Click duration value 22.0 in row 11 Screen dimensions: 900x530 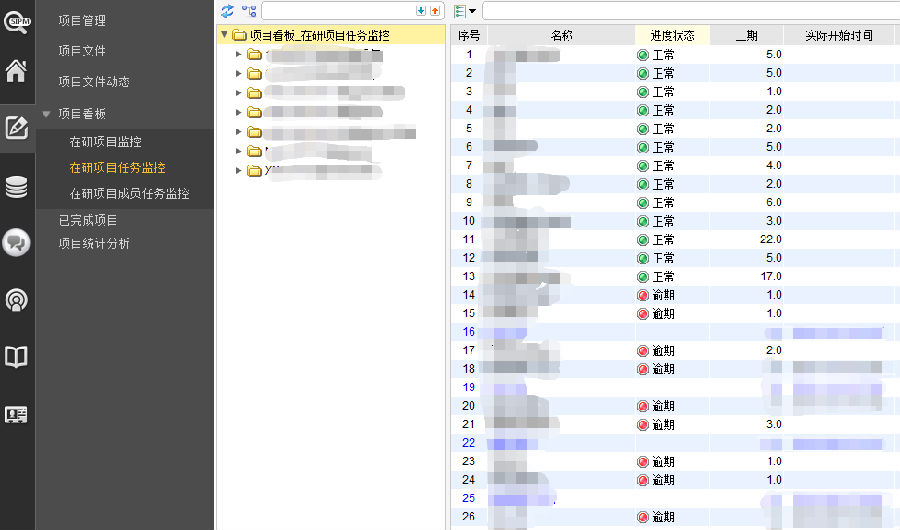771,239
